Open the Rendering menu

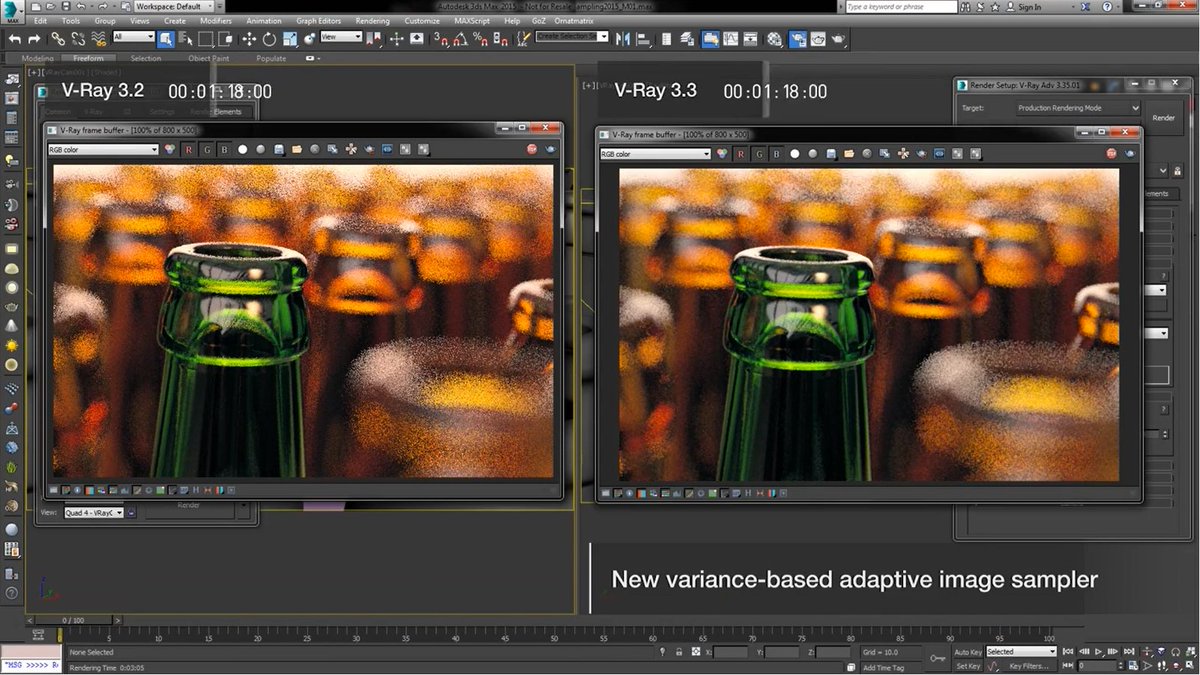(372, 20)
